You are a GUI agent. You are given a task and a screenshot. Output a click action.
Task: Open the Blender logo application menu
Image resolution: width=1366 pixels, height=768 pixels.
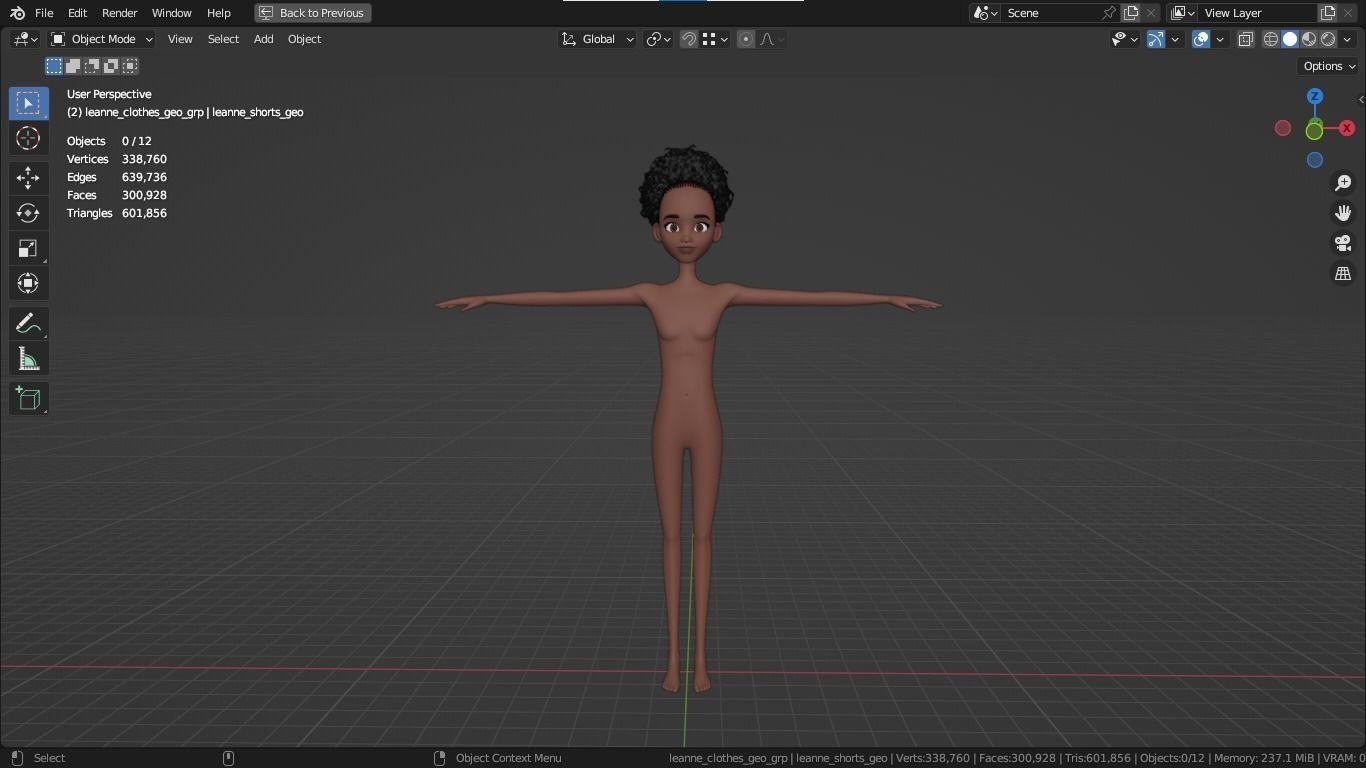[x=17, y=13]
